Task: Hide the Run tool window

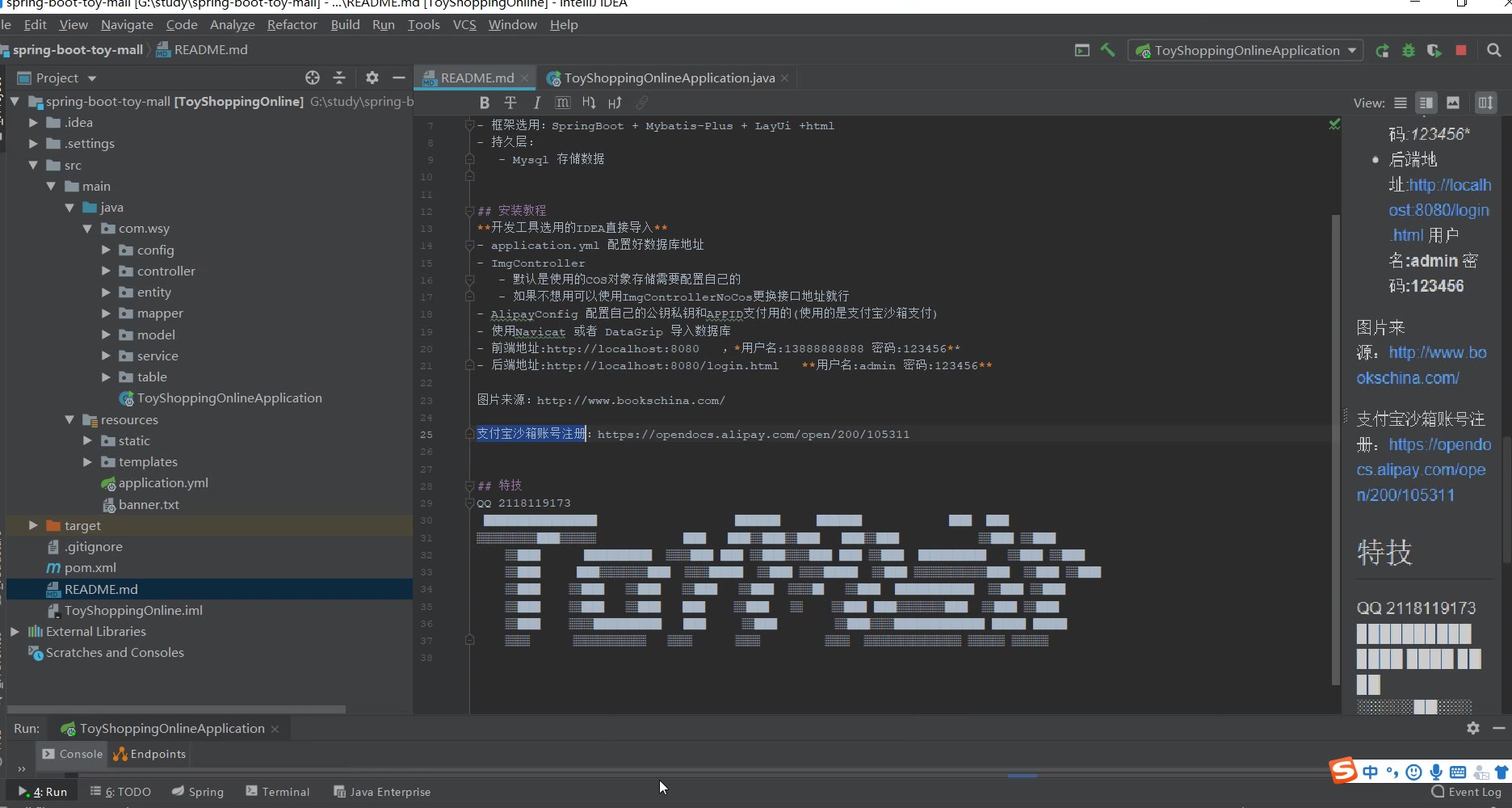Action: [x=1498, y=728]
